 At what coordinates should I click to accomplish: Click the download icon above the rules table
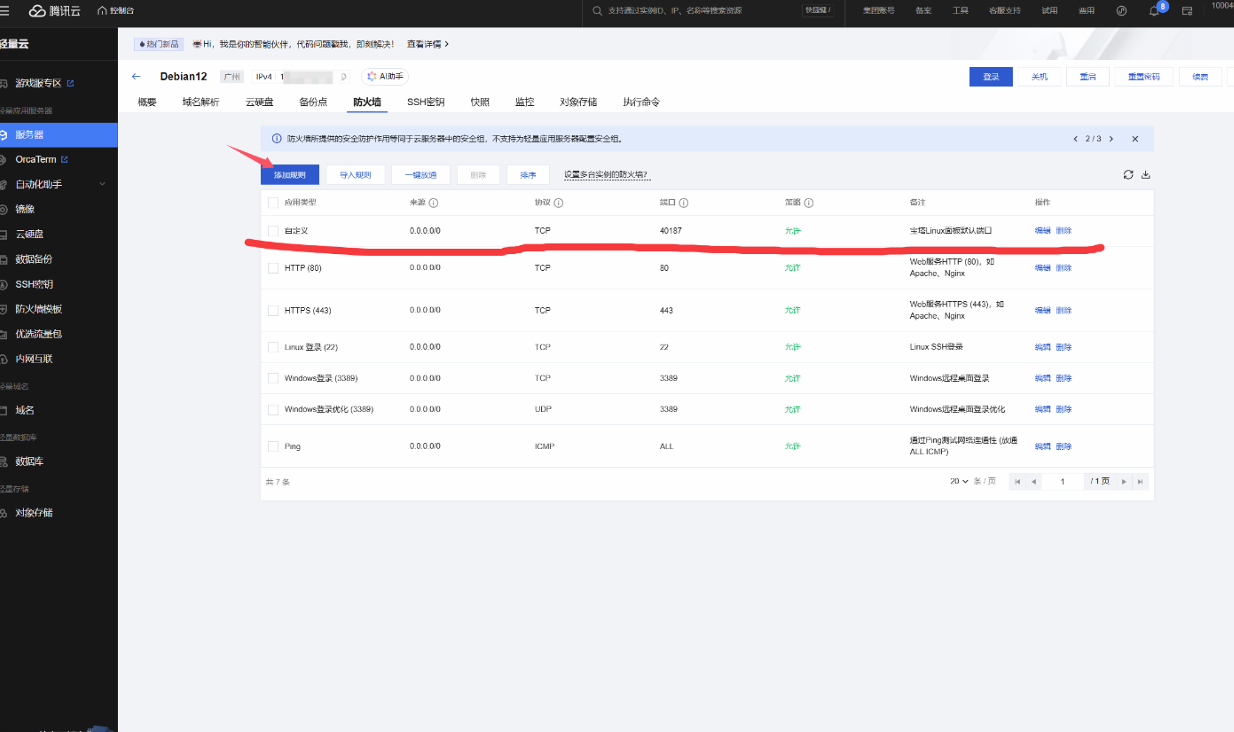click(1146, 175)
